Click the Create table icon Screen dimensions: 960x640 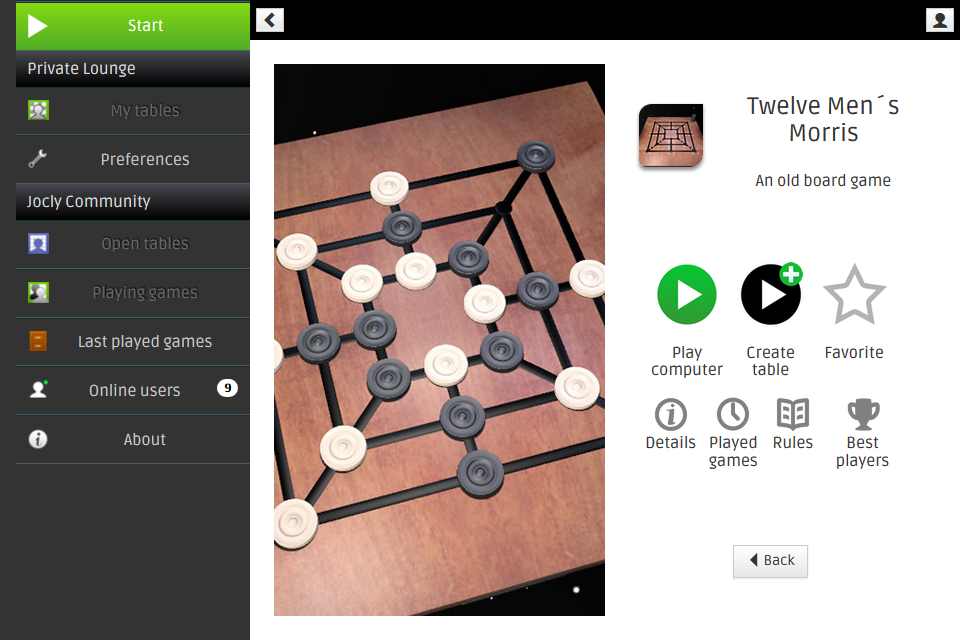pos(771,295)
